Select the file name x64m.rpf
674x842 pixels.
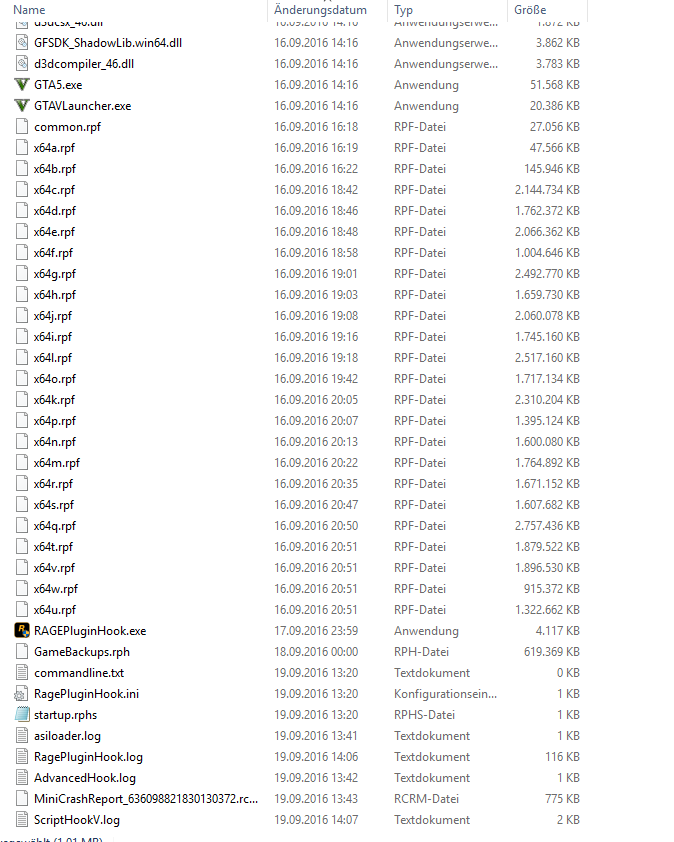pos(56,463)
